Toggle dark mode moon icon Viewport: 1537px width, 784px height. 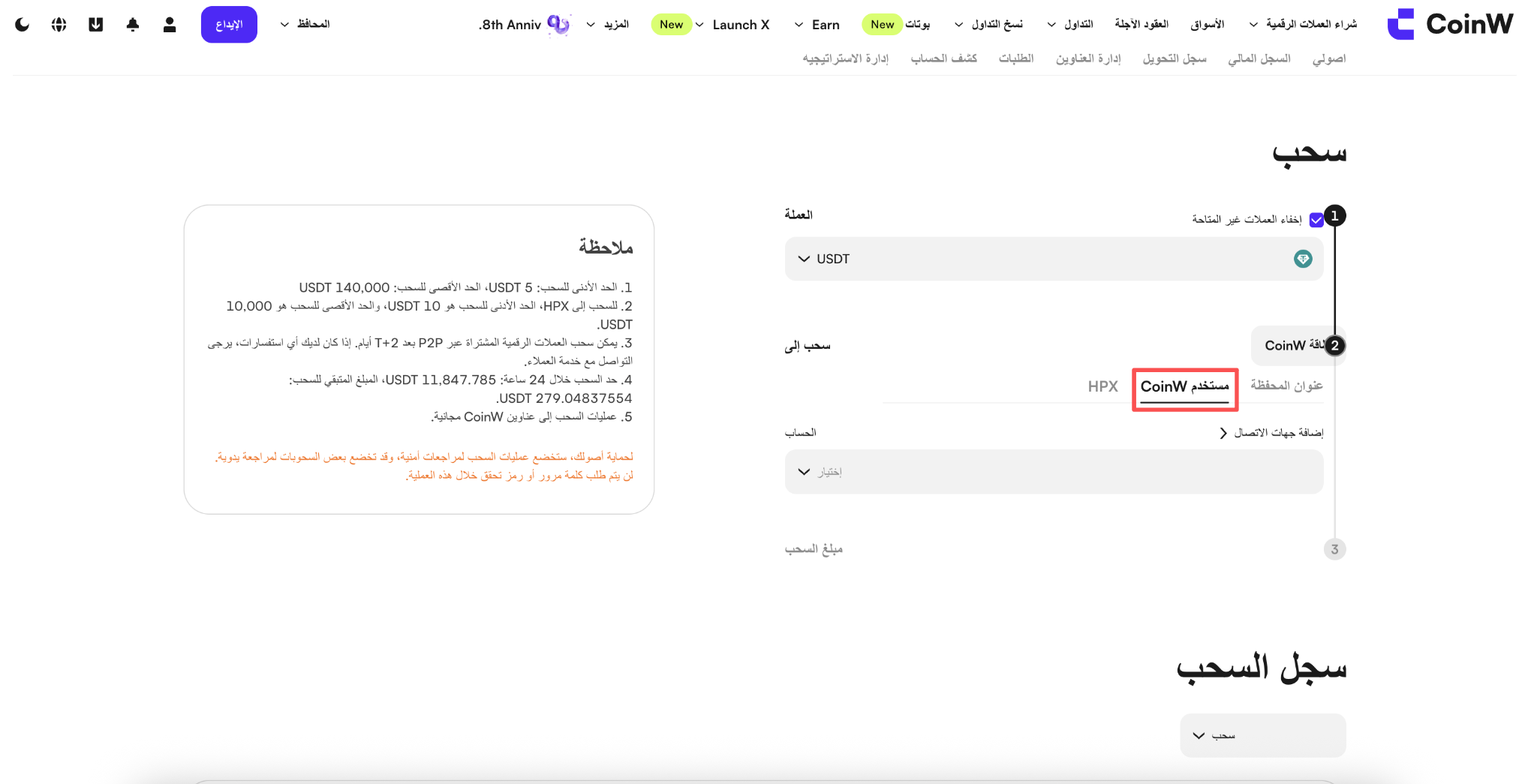point(23,25)
